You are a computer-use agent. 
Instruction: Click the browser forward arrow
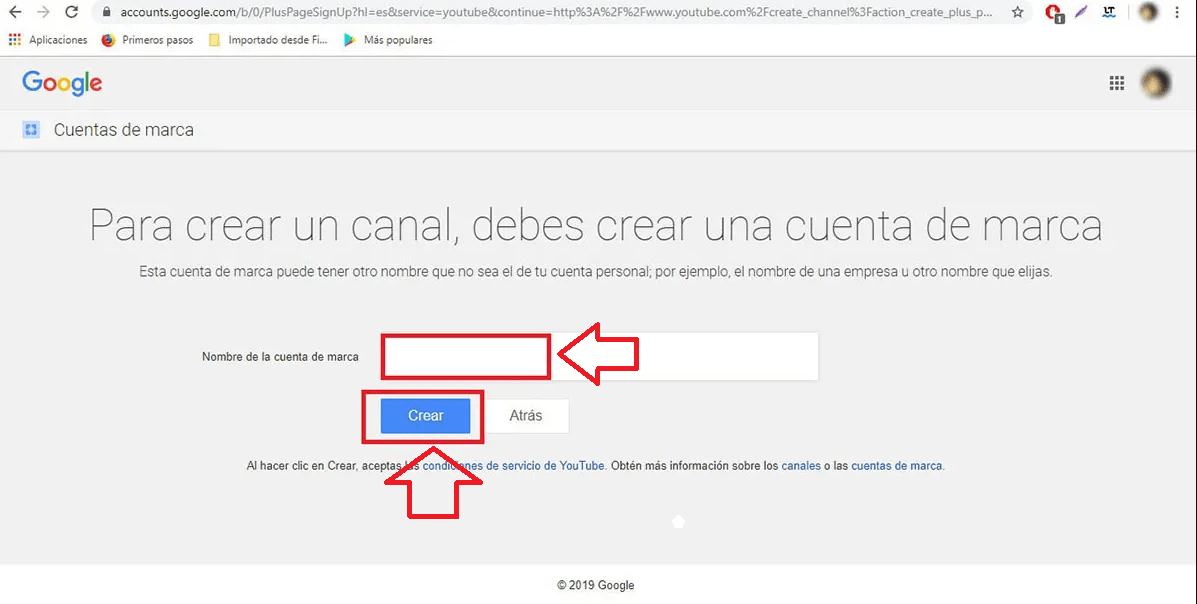click(43, 12)
